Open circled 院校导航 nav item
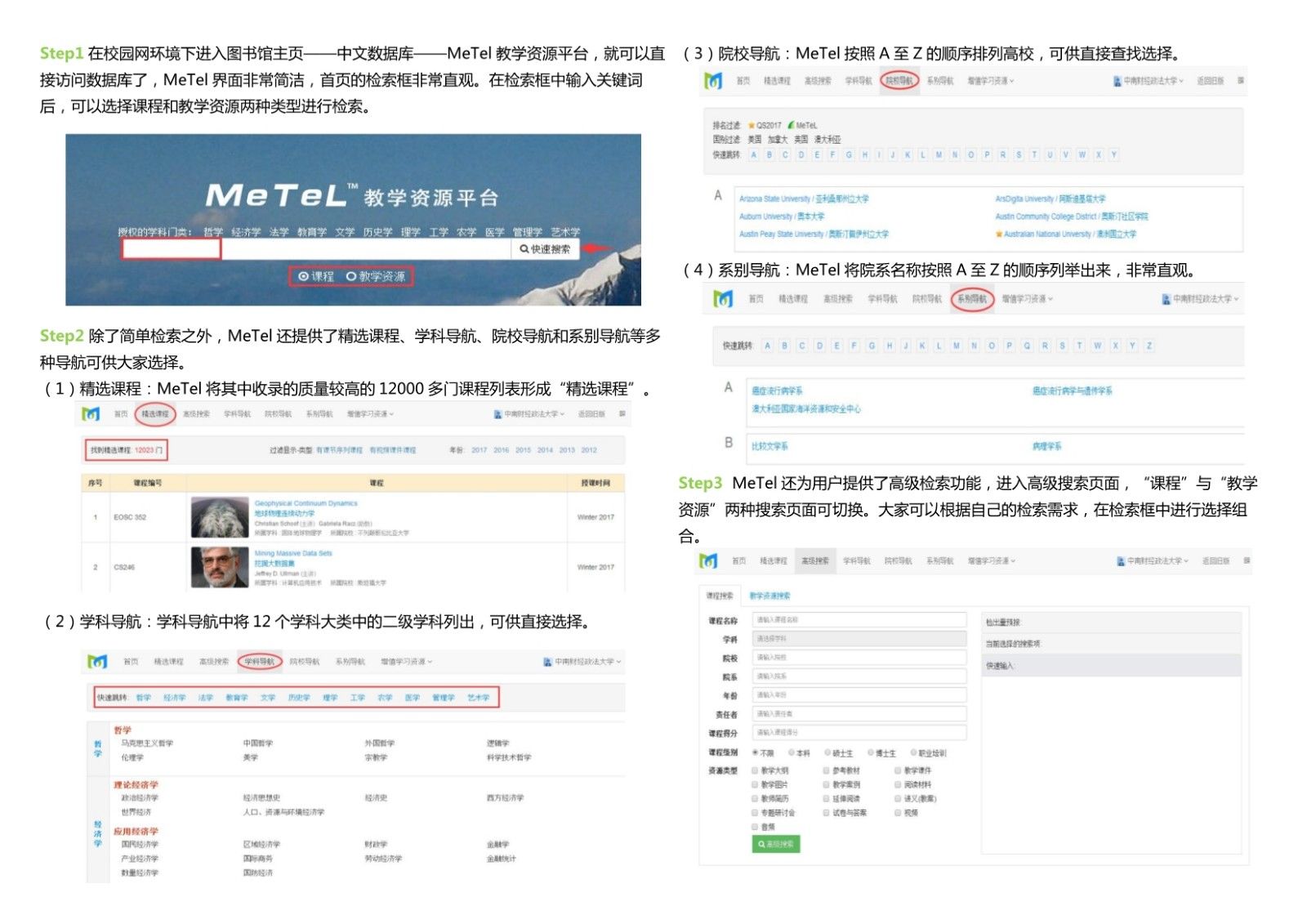The image size is (1307, 924). click(900, 81)
